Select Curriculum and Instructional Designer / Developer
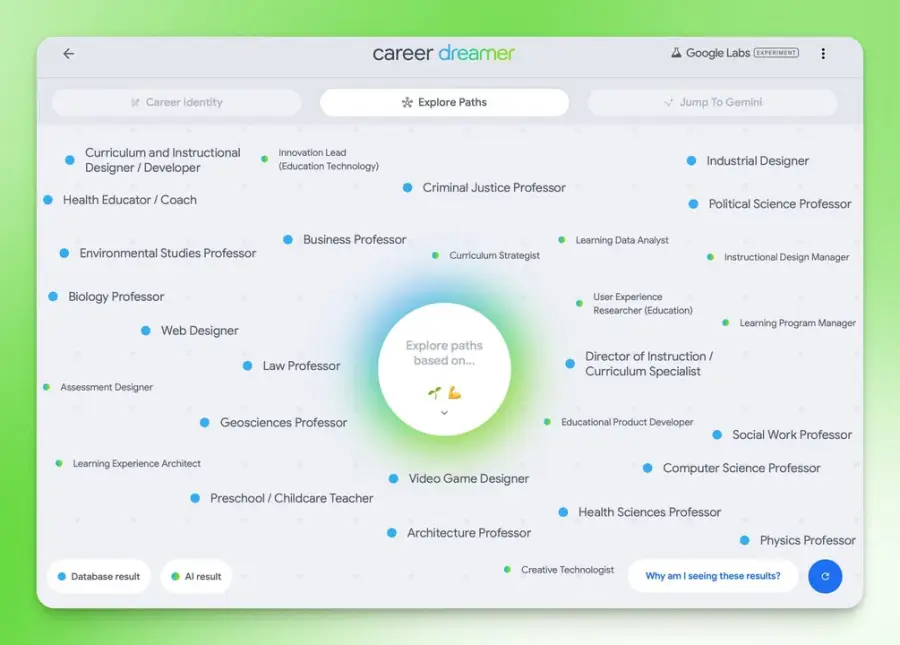This screenshot has width=900, height=645. [x=155, y=160]
